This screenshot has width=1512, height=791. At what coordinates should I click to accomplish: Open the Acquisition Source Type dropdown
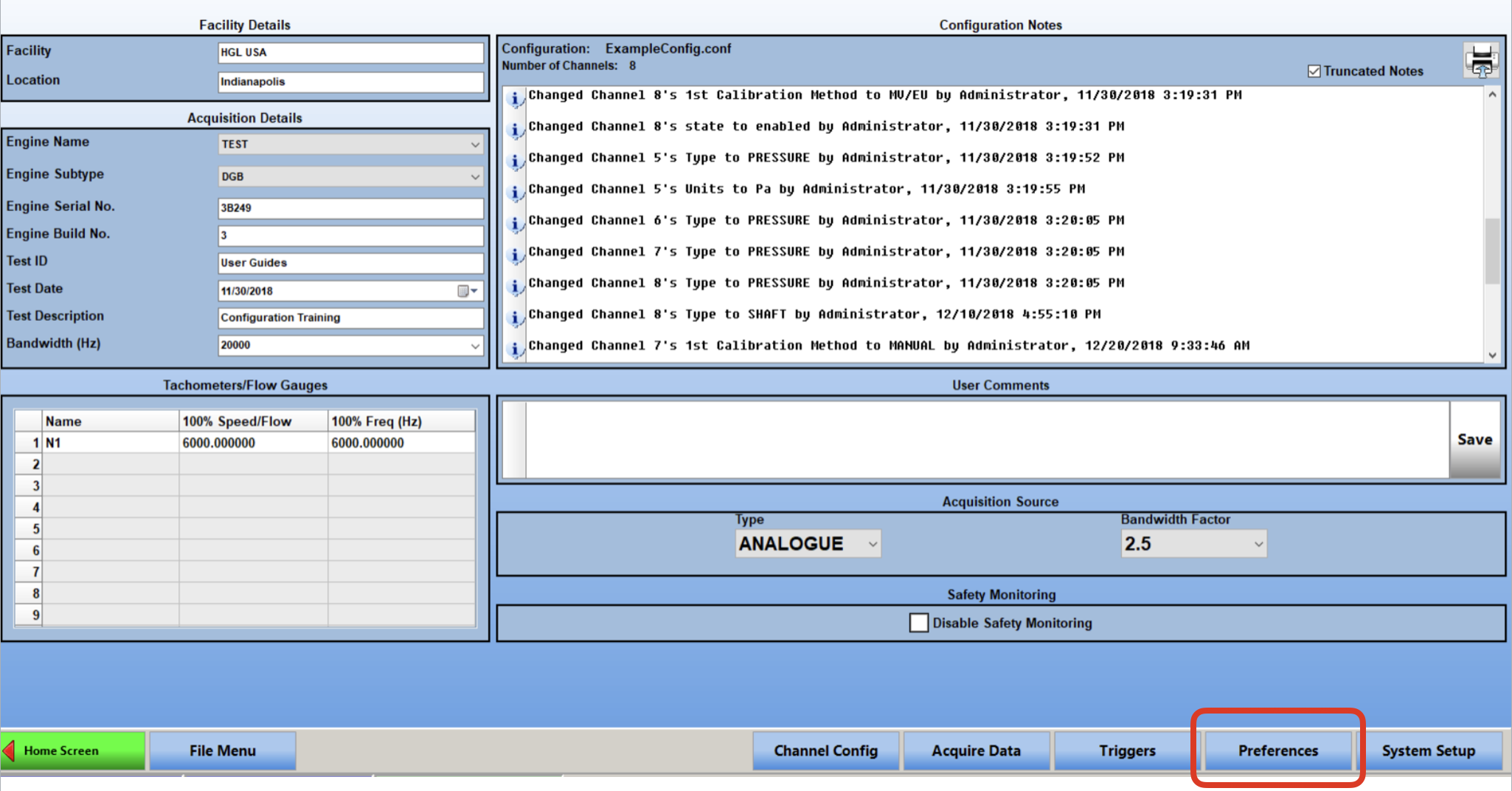pyautogui.click(x=871, y=543)
